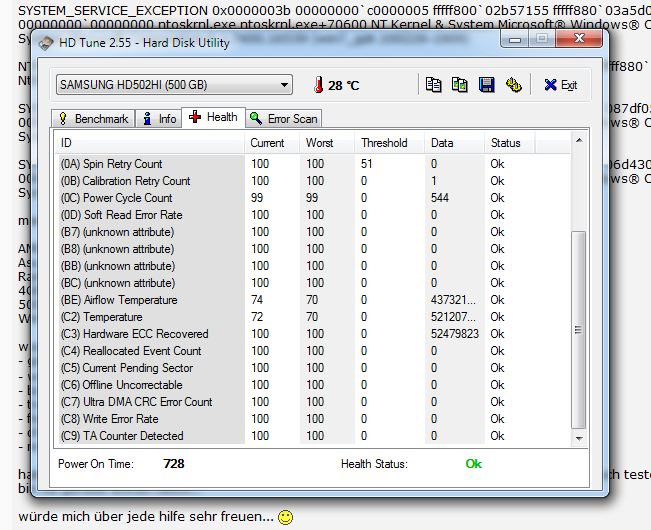The height and width of the screenshot is (530, 651).
Task: Select the (C5) Current Pending Sector row
Action: [313, 368]
